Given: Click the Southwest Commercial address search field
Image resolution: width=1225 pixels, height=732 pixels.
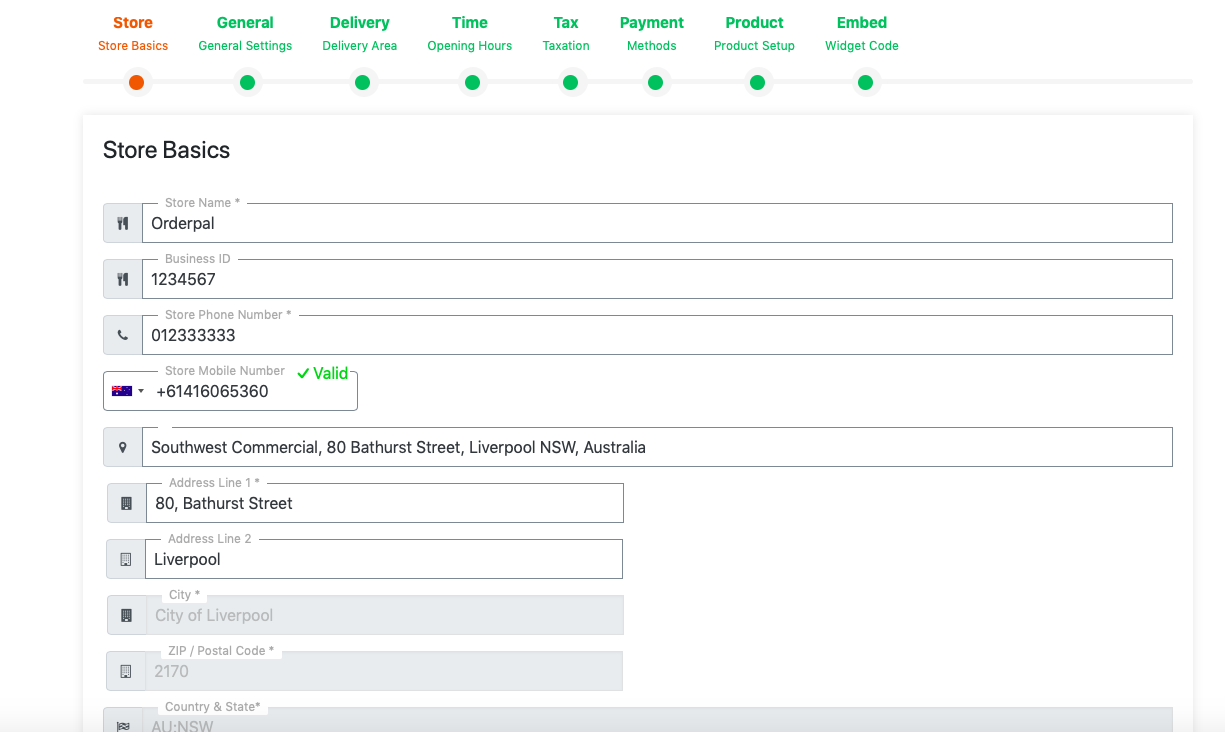Looking at the screenshot, I should pos(658,447).
